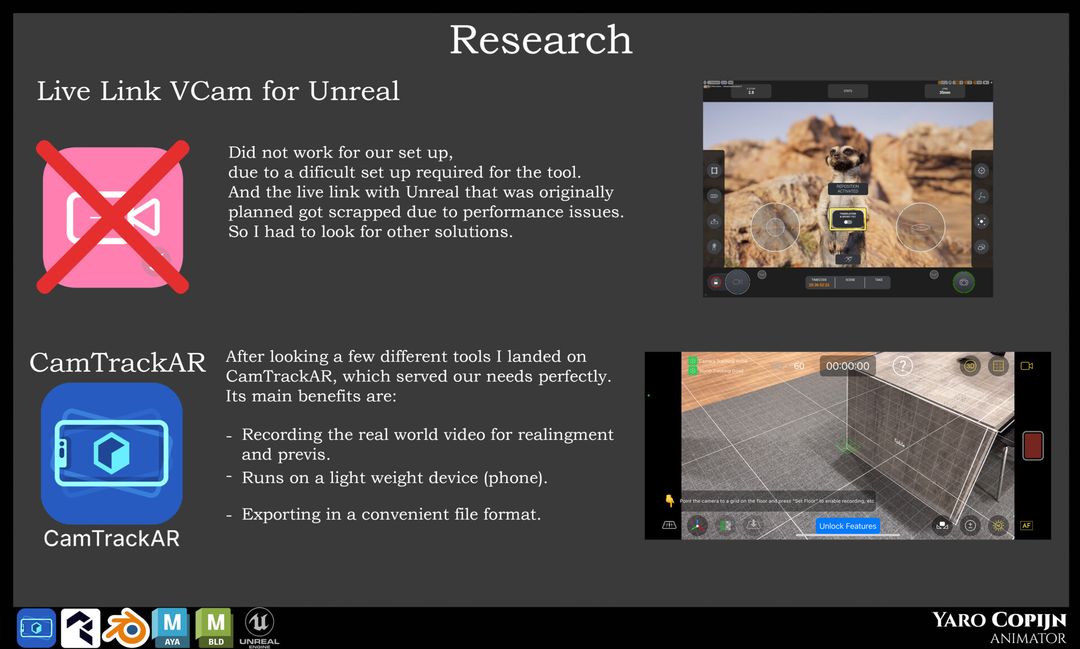
Task: Click the Unreal Engine logo in the bottom strip
Action: tap(259, 628)
